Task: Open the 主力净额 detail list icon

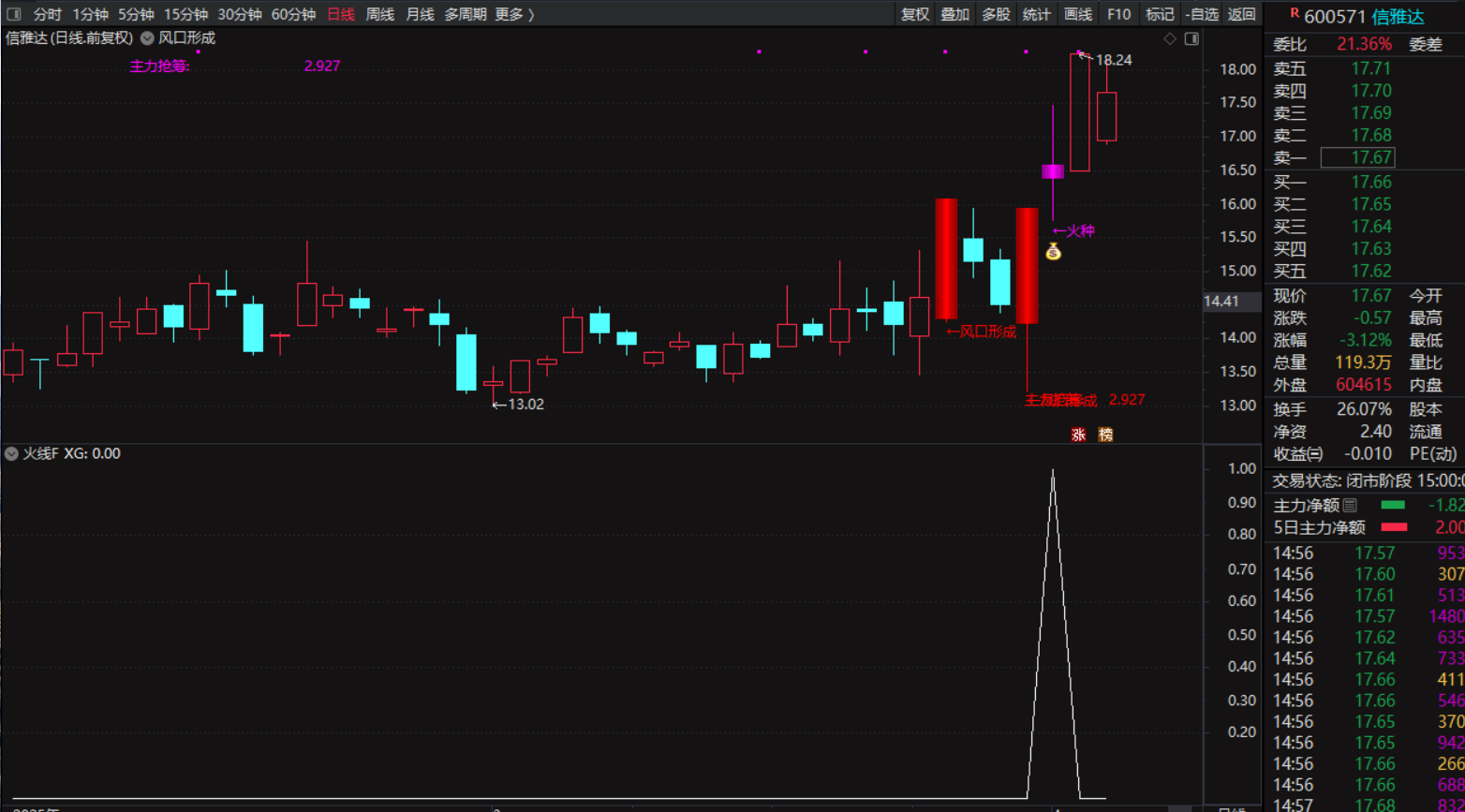Action: point(1350,506)
